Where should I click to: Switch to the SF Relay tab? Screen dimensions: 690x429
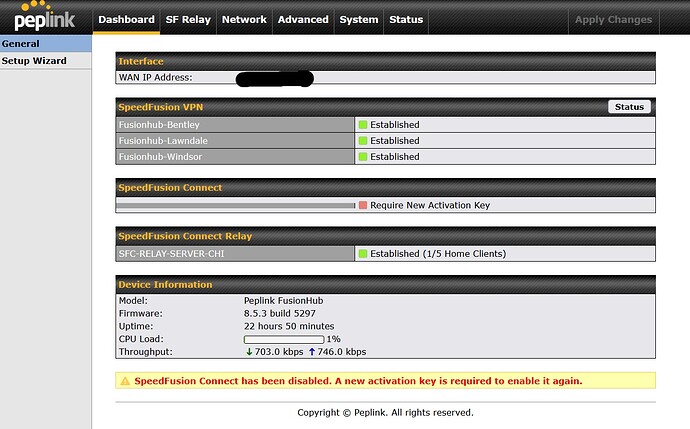188,19
